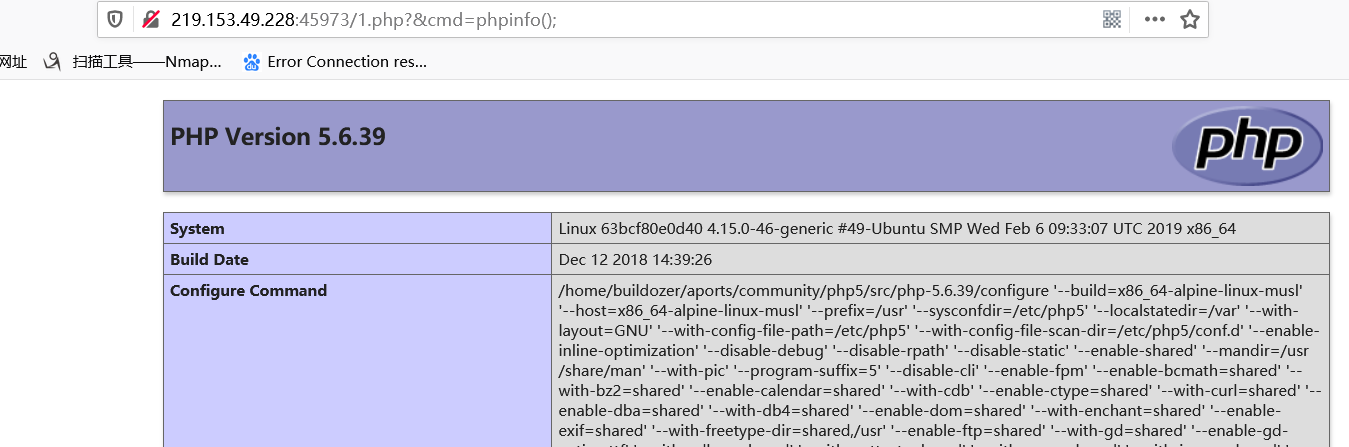The height and width of the screenshot is (447, 1349).
Task: Click the configure command text block
Action: 940,363
